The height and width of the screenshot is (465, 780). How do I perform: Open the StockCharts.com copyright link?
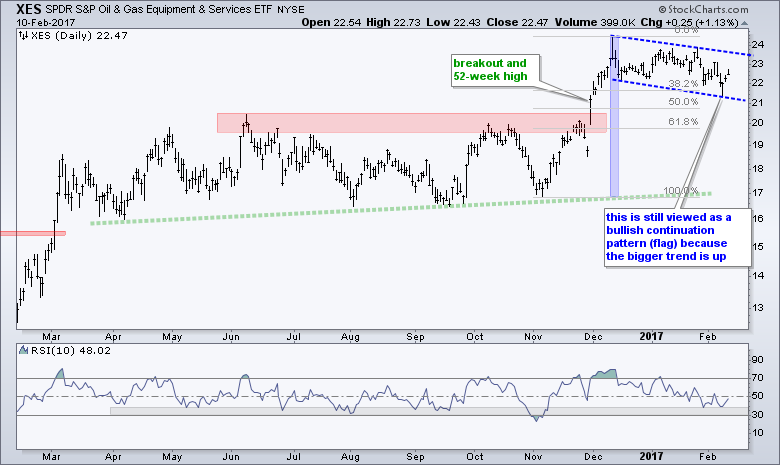coord(703,9)
